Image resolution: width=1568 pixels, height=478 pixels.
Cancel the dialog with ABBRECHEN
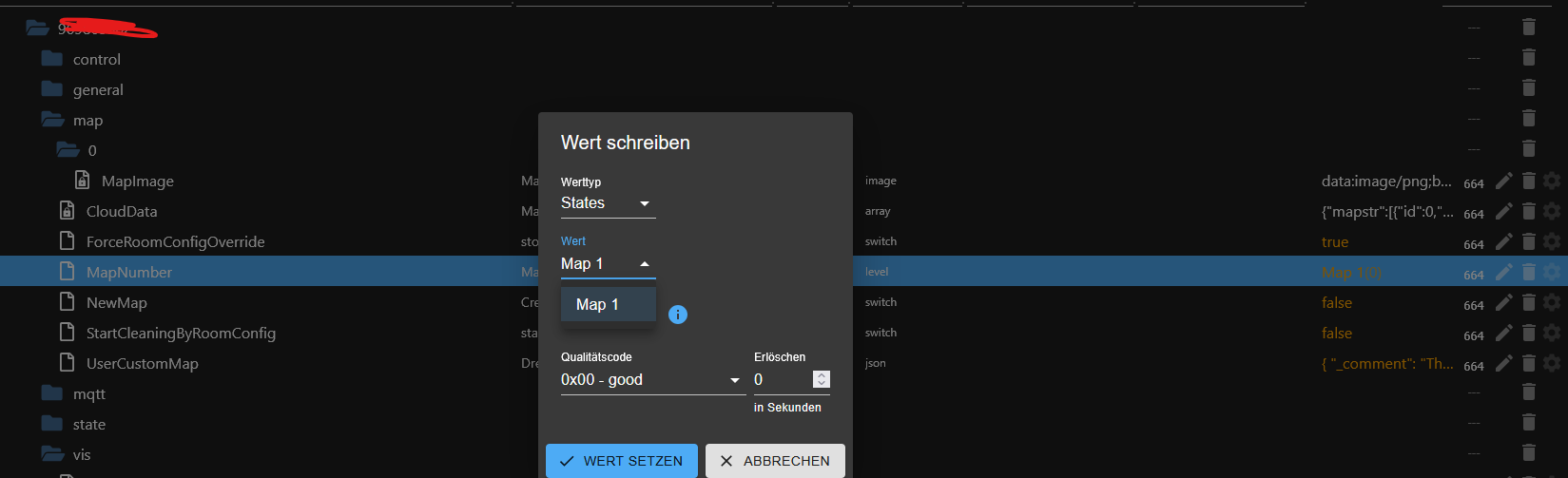[775, 461]
